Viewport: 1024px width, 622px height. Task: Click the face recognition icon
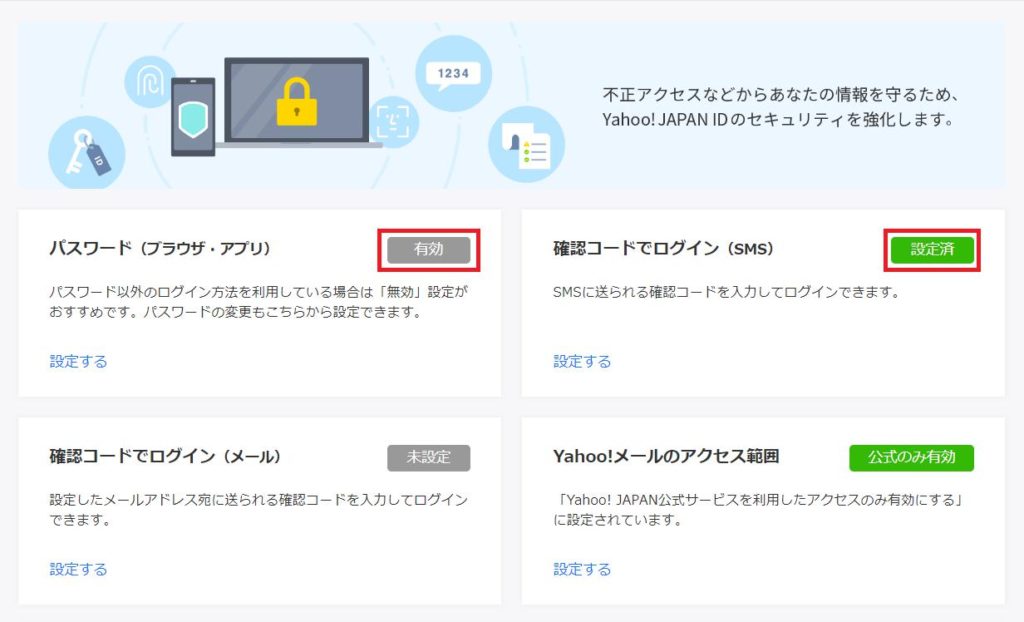pyautogui.click(x=393, y=122)
